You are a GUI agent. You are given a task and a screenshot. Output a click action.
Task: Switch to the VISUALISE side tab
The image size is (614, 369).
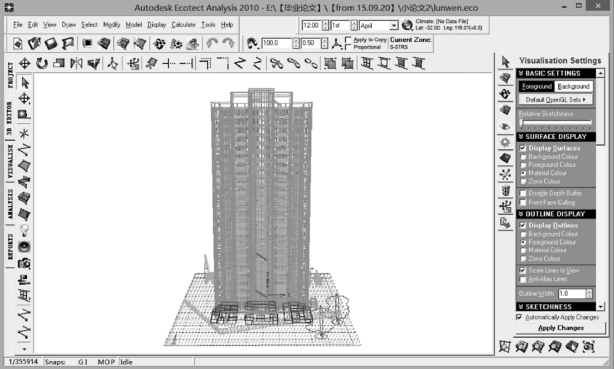[x=10, y=161]
